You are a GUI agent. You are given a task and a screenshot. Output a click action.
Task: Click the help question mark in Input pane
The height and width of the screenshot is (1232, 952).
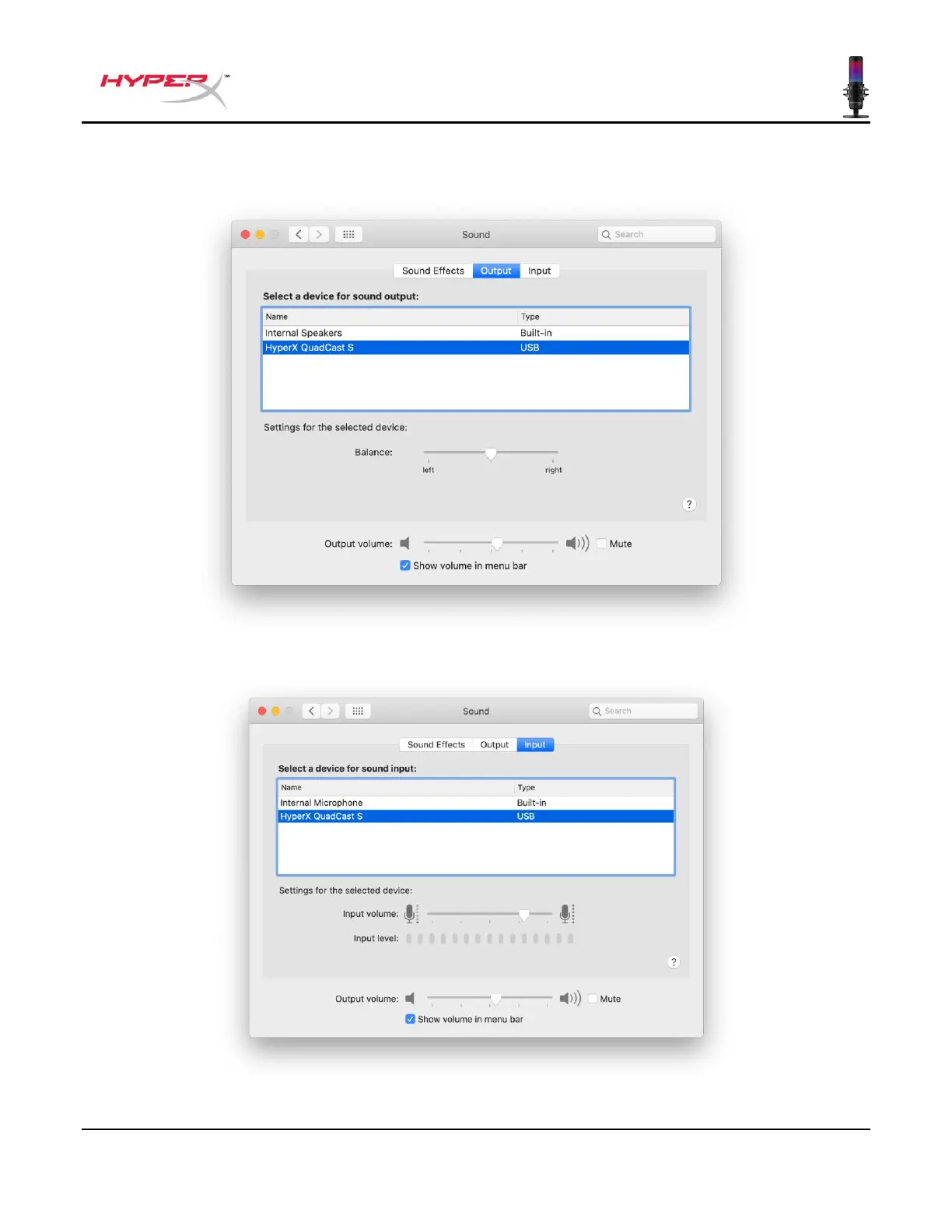(674, 962)
